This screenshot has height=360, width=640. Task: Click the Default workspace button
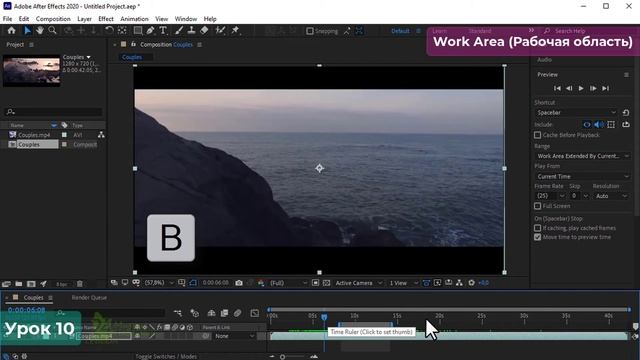400,31
